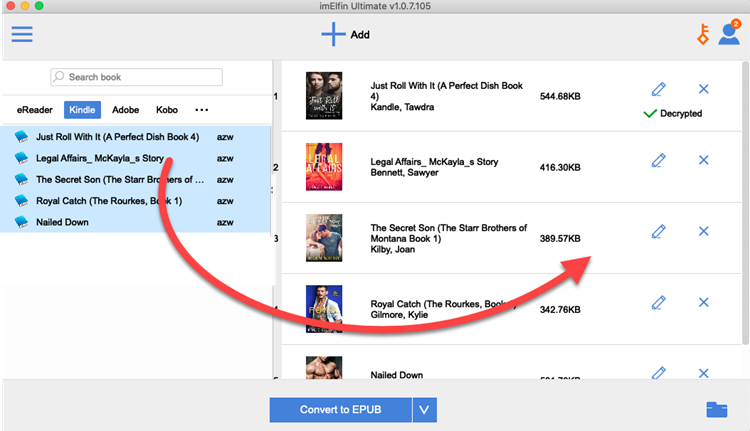Click book icon beside Just Roll With It
Viewport: 750px width, 431px height.
coord(21,137)
